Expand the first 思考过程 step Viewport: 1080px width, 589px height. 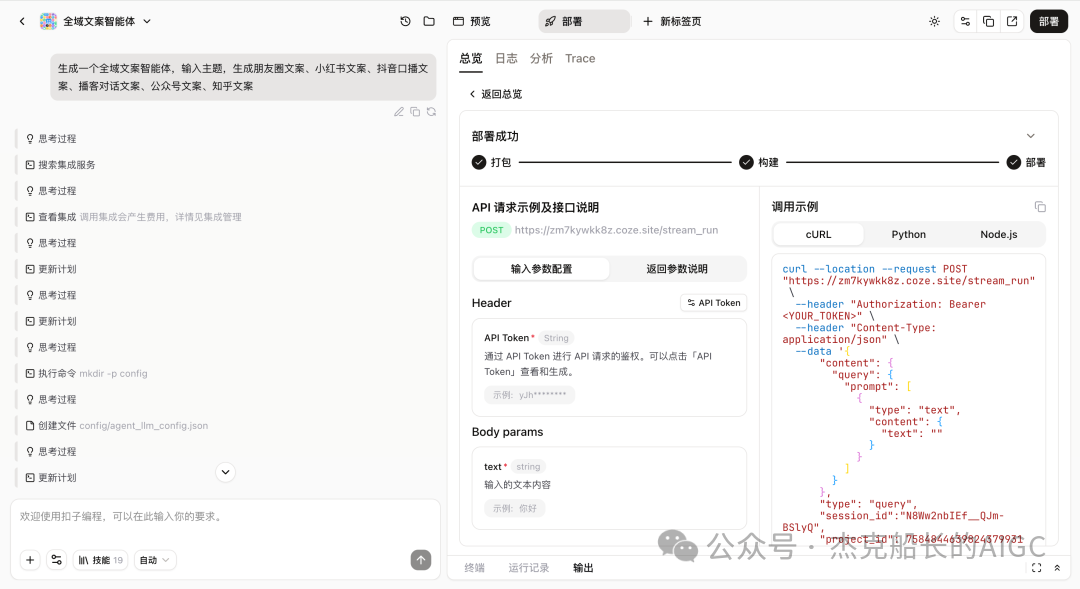point(52,138)
